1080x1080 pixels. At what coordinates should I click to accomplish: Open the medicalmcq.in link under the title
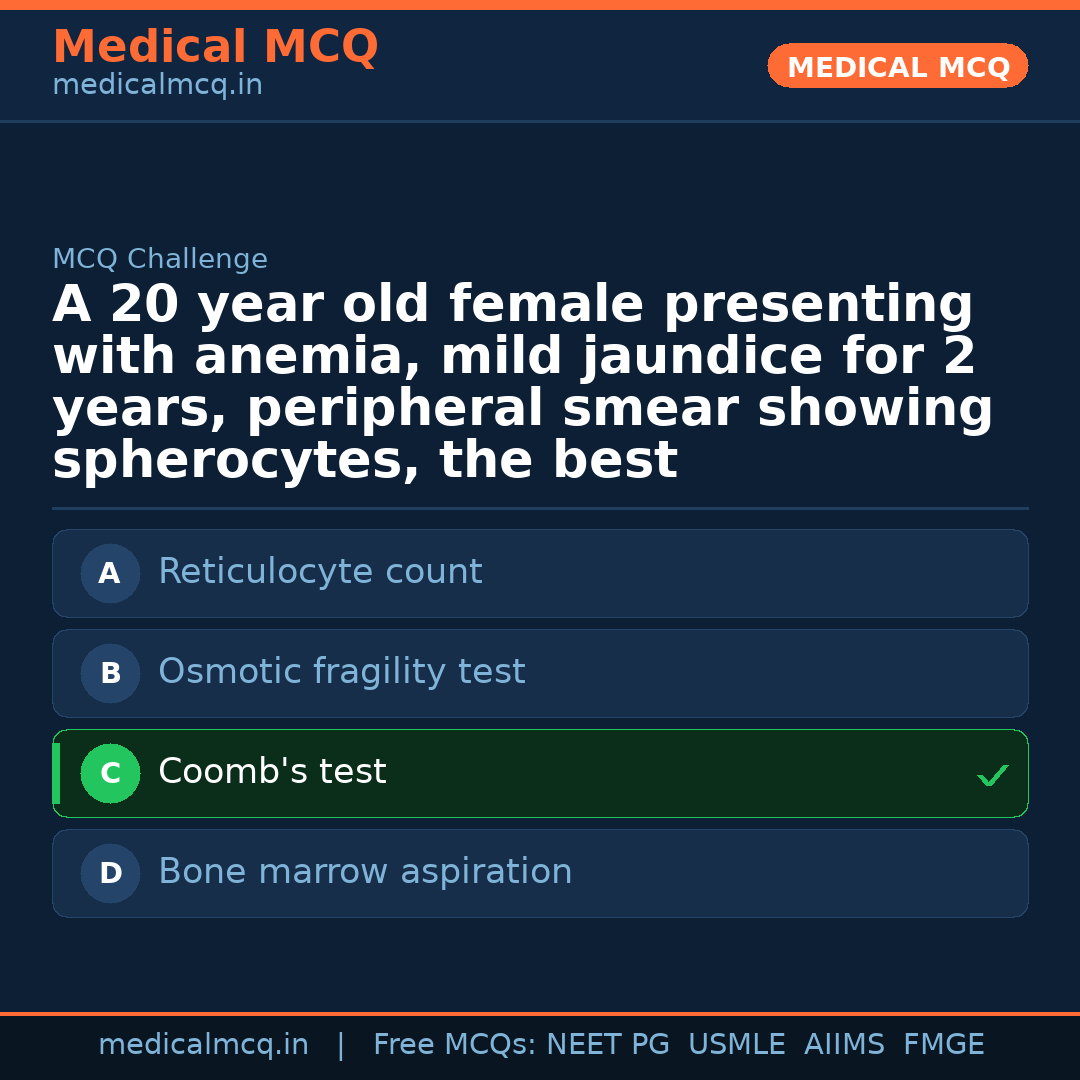click(157, 86)
